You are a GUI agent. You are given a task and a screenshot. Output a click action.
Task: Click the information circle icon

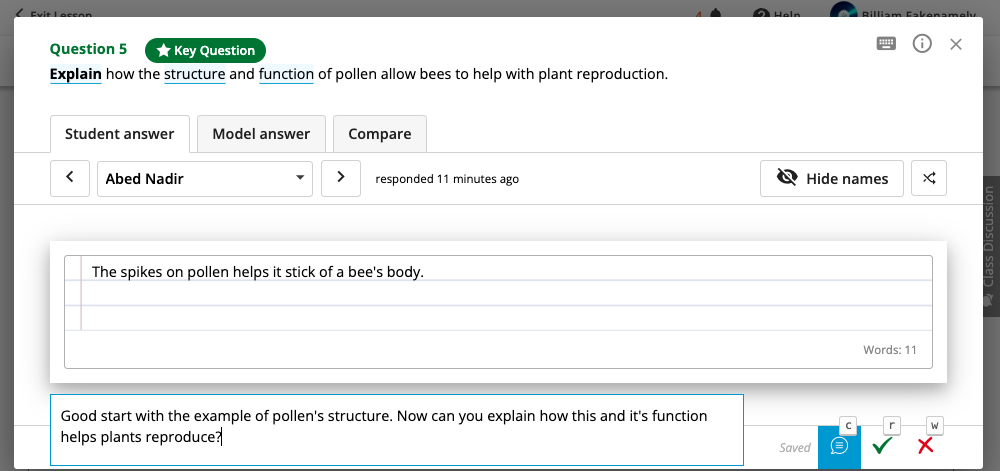(x=922, y=44)
